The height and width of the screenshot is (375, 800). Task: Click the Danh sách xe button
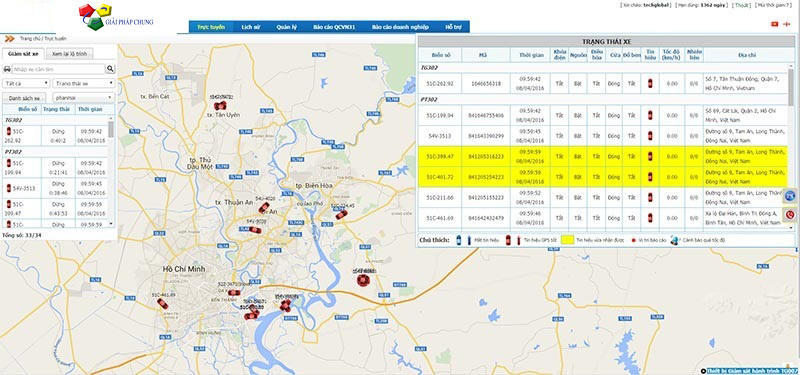click(24, 97)
